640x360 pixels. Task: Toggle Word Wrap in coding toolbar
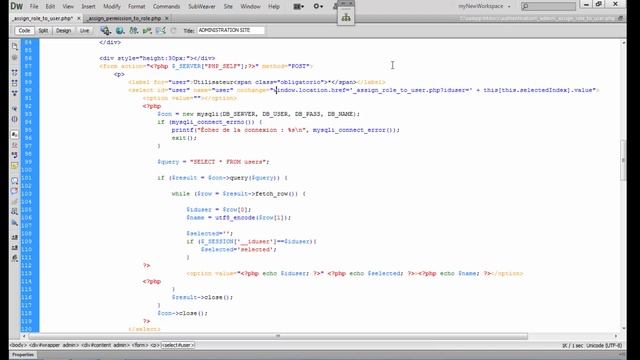[x=15, y=155]
